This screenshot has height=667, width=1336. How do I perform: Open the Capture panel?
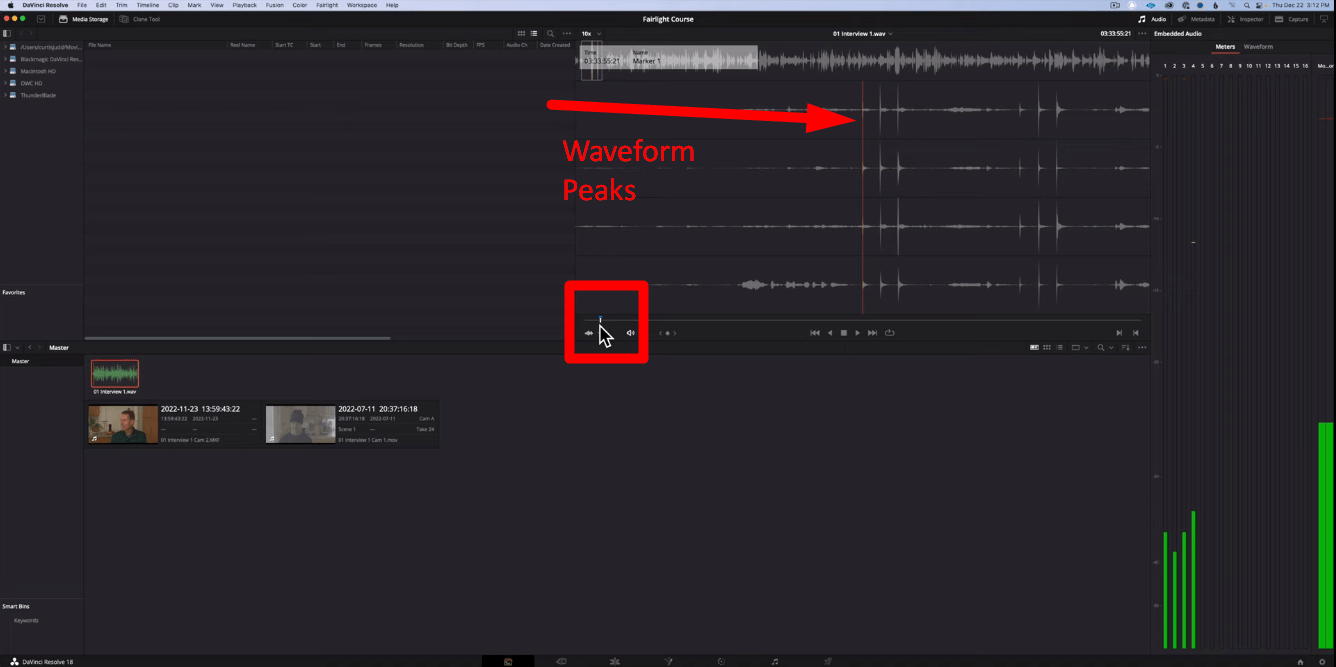pos(1292,19)
